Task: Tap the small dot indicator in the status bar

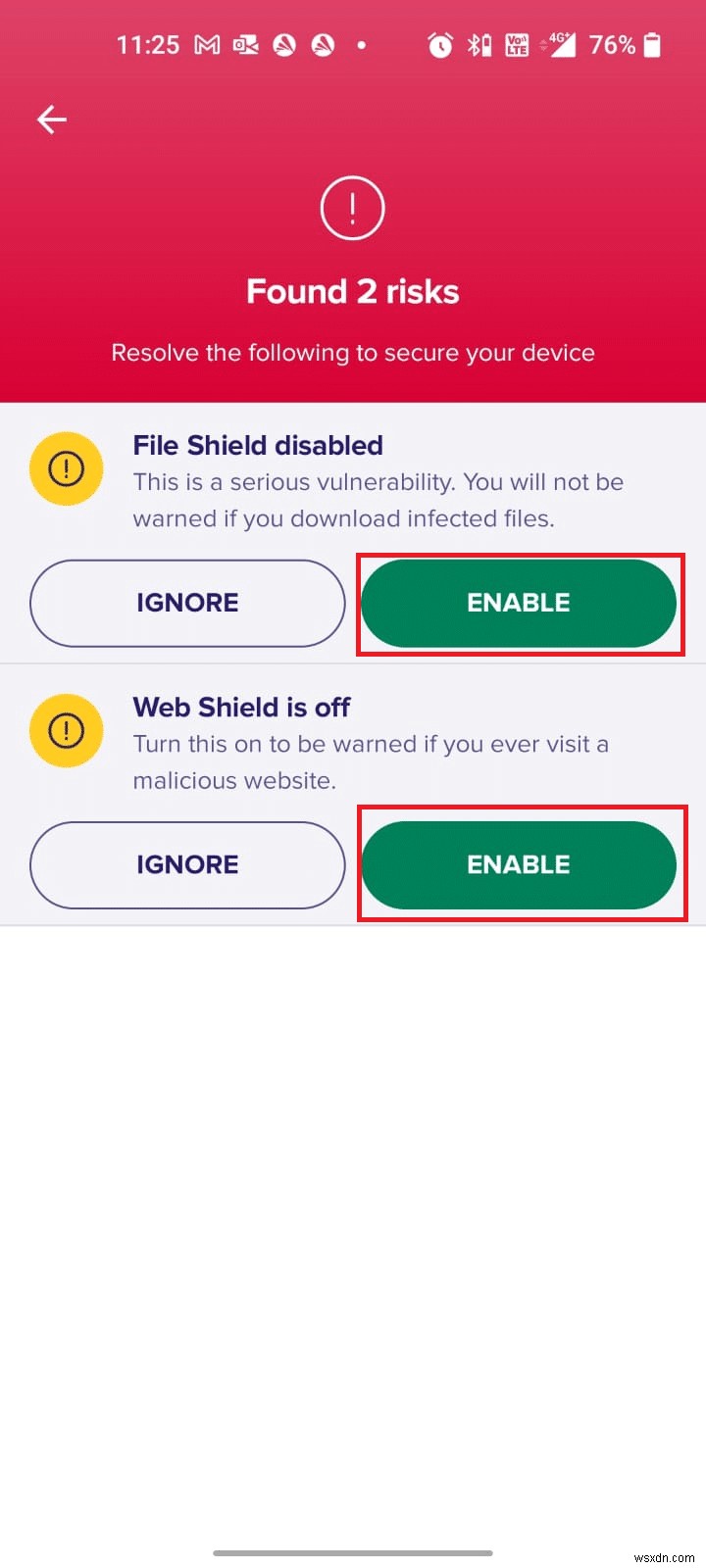Action: click(361, 44)
